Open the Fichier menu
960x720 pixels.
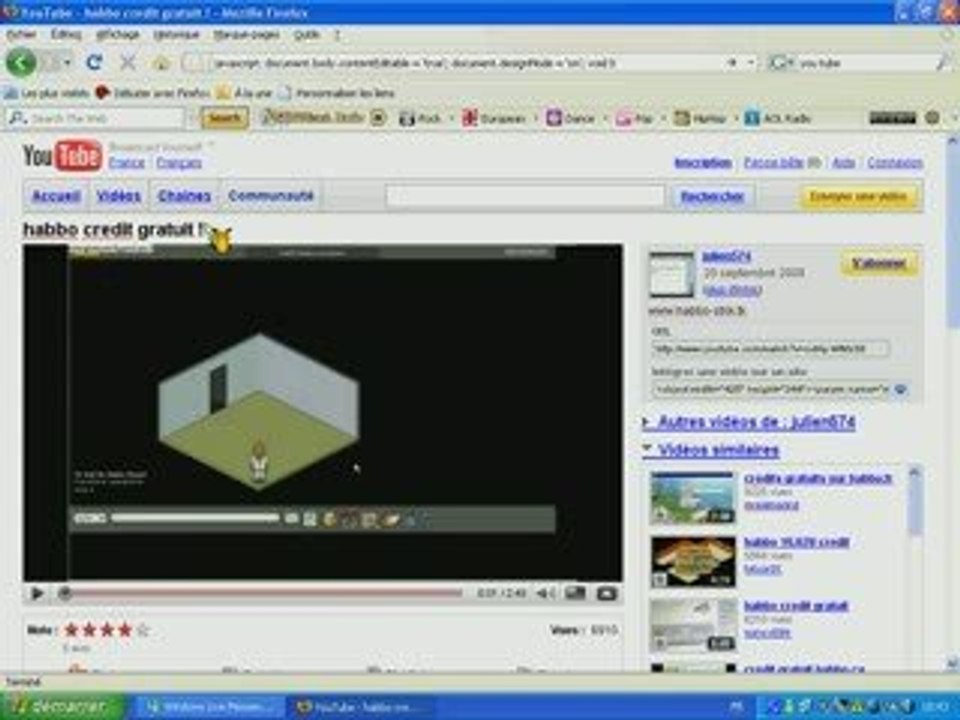click(x=21, y=34)
